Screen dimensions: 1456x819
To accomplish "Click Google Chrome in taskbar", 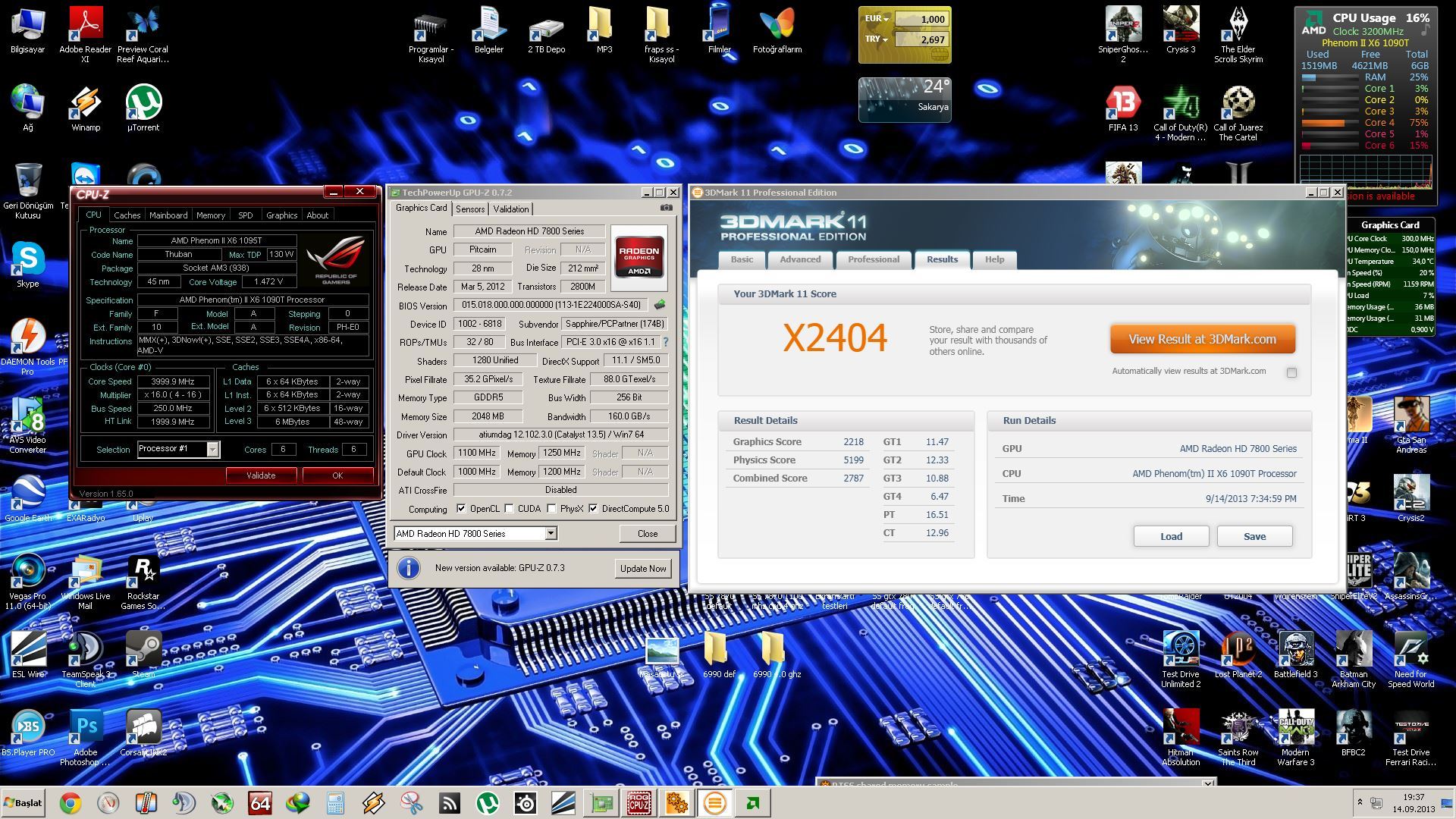I will (70, 802).
